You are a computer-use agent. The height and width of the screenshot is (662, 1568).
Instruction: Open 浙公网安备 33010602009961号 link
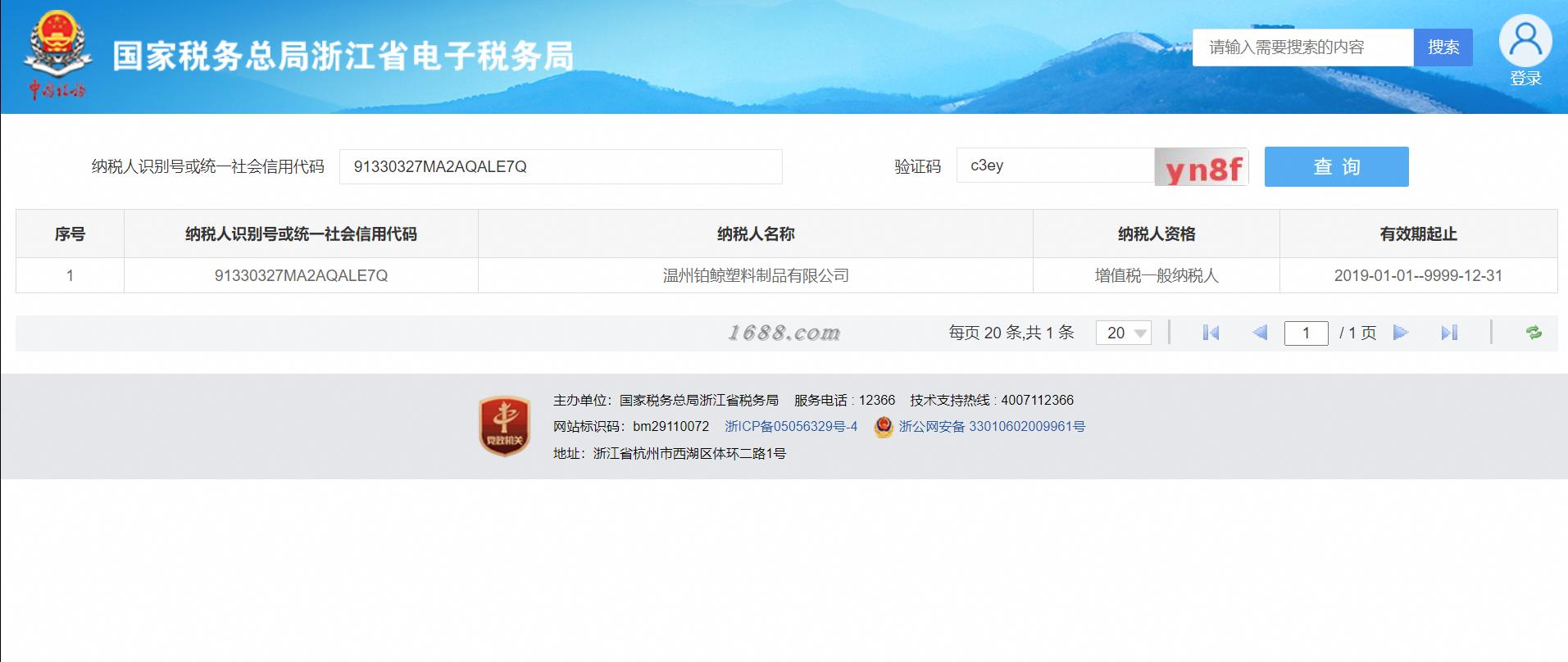pos(992,427)
